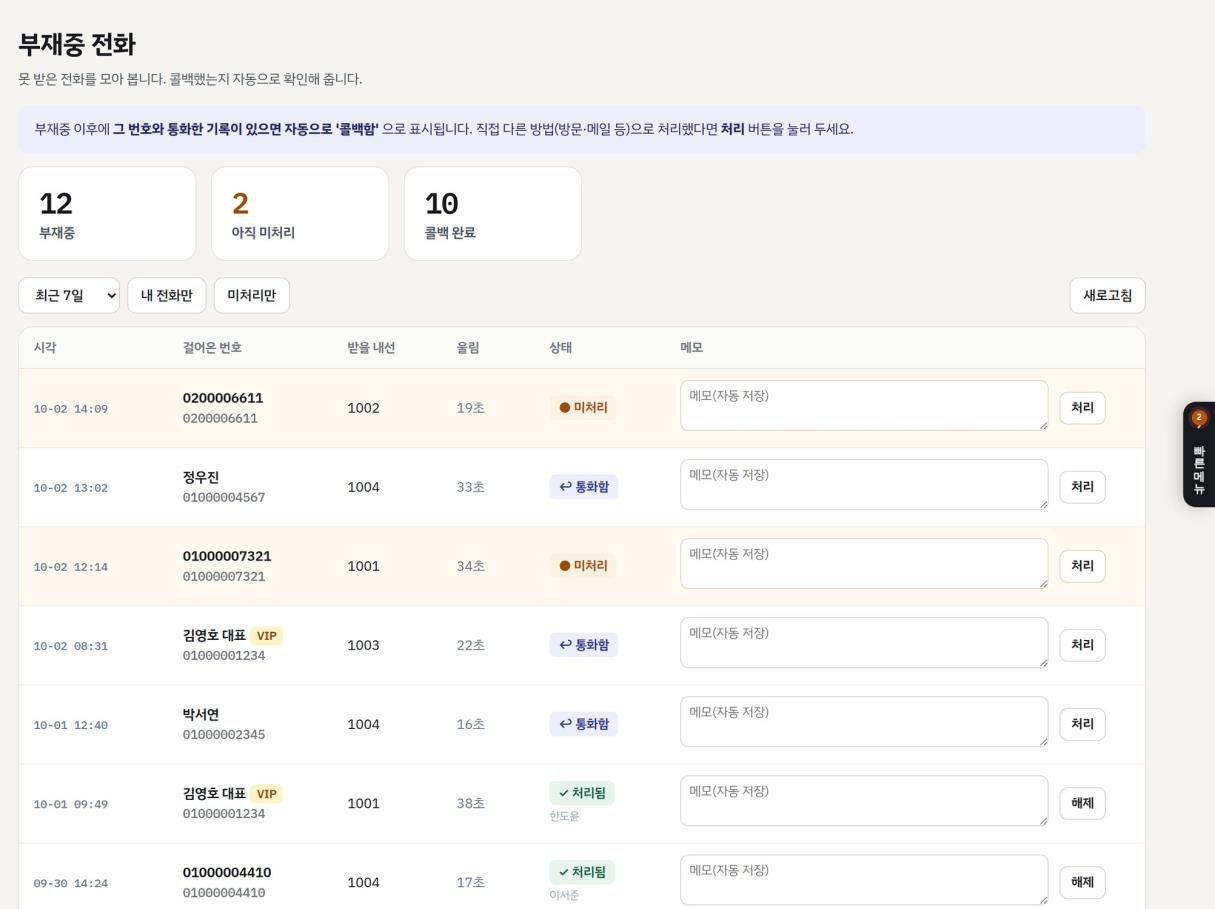
Task: Toggle the 내 전화만 filter
Action: (x=166, y=296)
